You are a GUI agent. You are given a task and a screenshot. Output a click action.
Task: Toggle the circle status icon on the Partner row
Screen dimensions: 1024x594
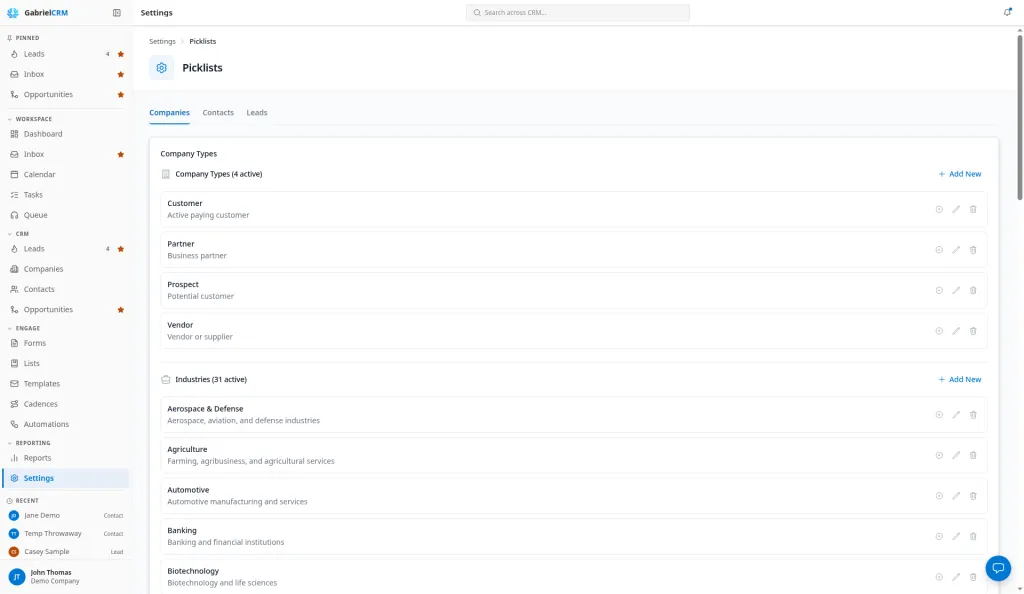pyautogui.click(x=939, y=250)
